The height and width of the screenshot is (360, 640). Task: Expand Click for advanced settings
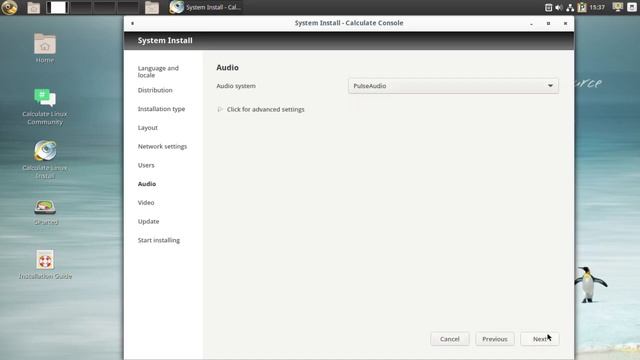click(261, 109)
